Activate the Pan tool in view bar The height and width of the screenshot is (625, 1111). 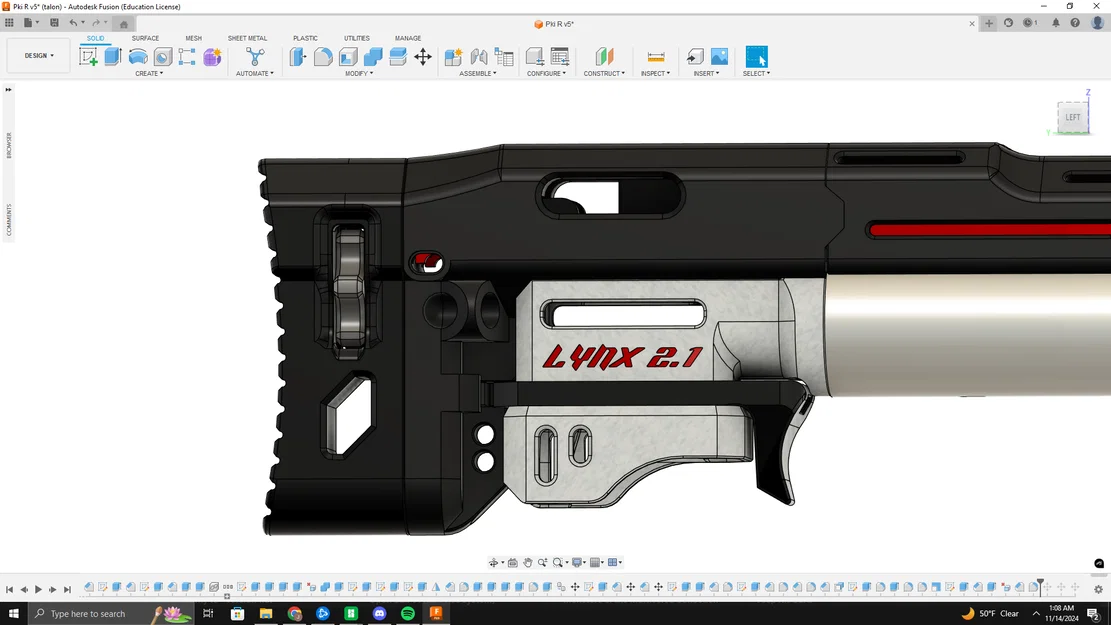pos(527,562)
